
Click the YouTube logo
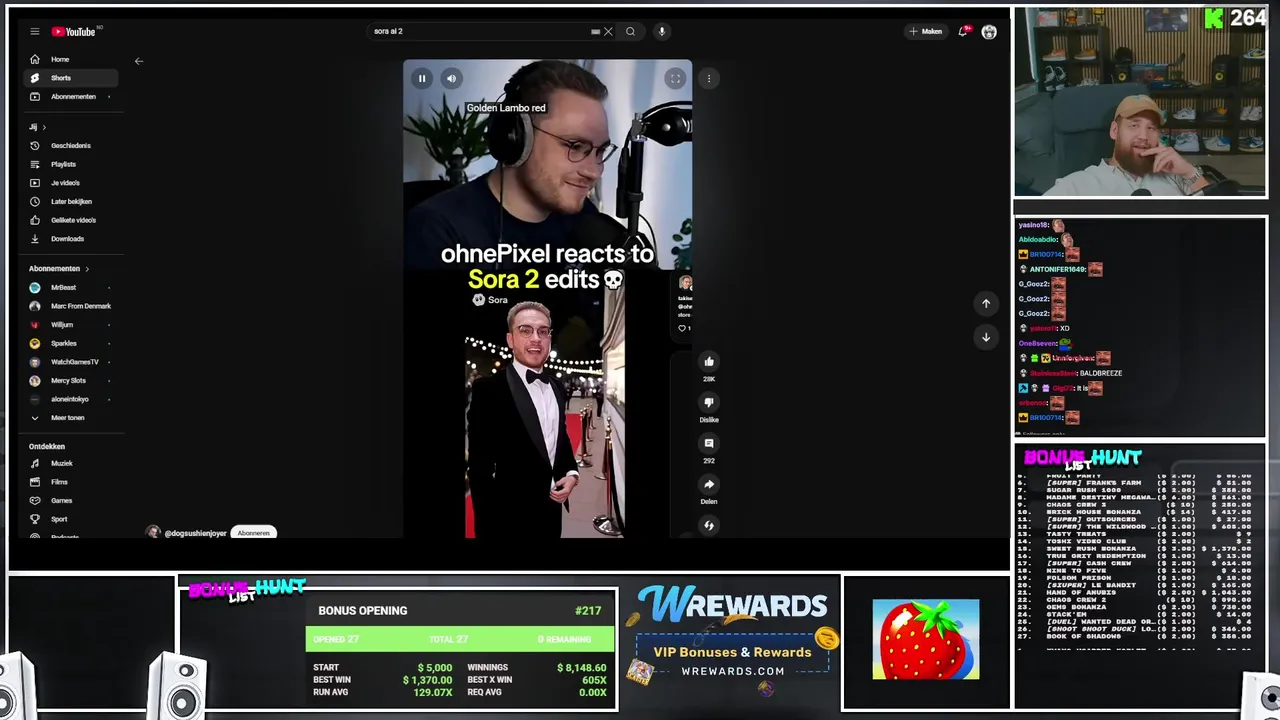click(x=74, y=32)
